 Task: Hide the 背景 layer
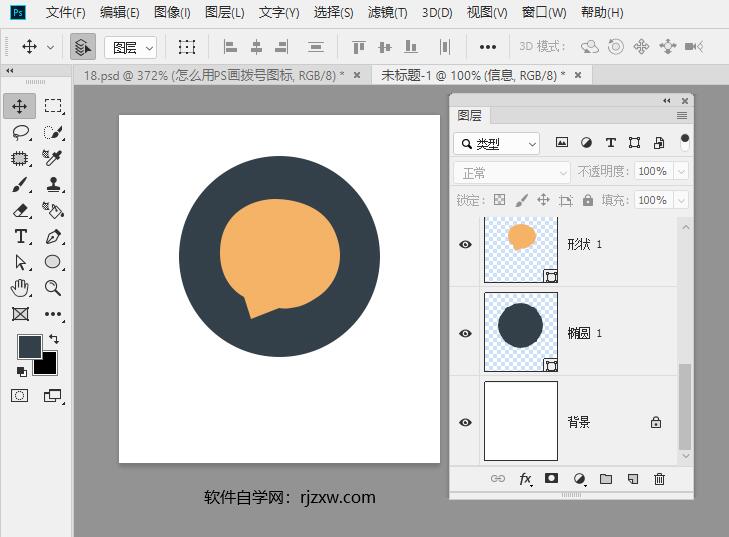[x=465, y=423]
